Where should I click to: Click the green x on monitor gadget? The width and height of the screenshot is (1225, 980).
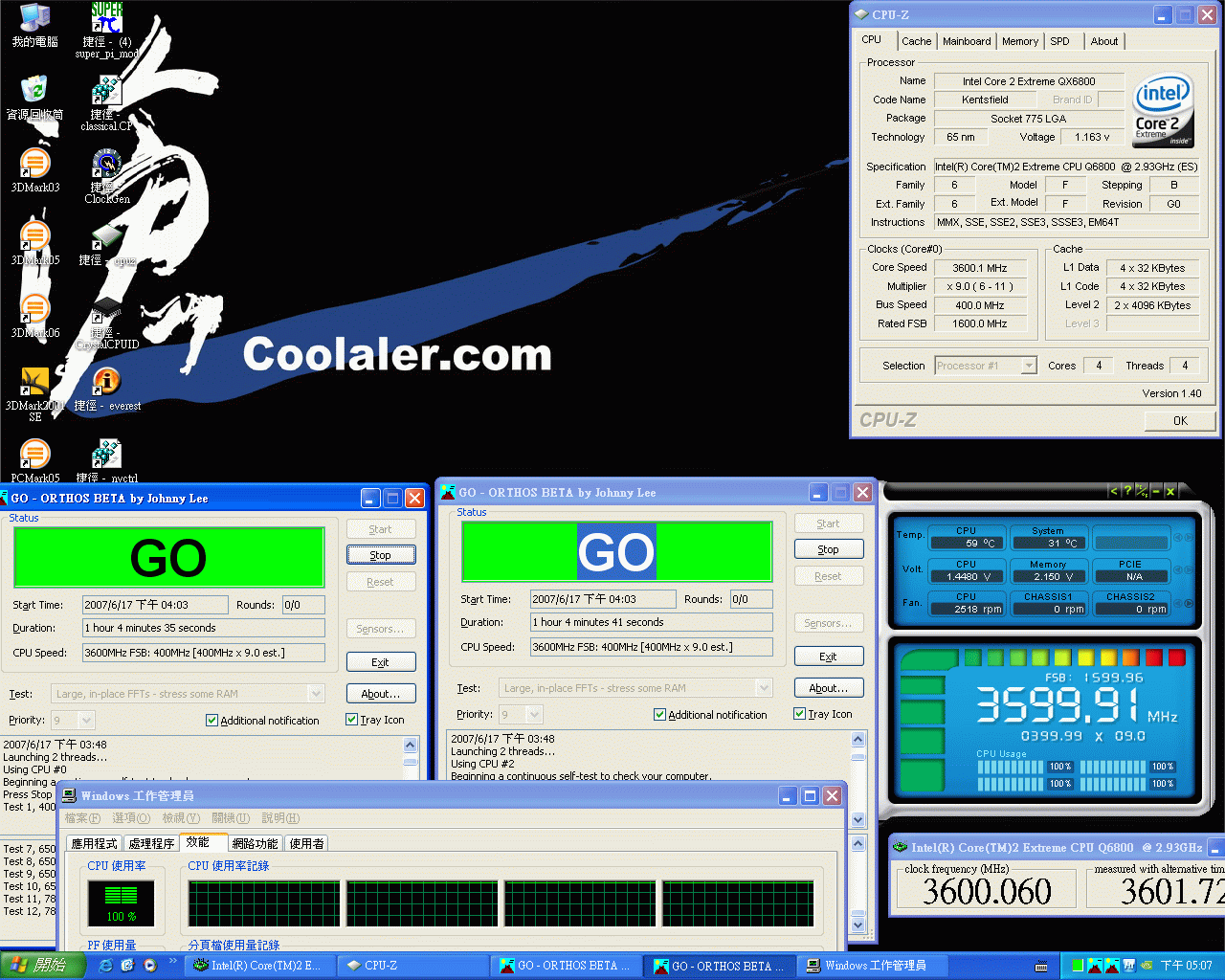pos(1169,491)
